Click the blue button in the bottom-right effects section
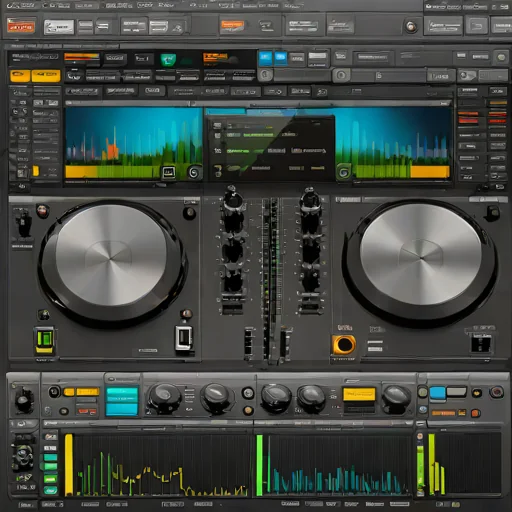 point(437,393)
